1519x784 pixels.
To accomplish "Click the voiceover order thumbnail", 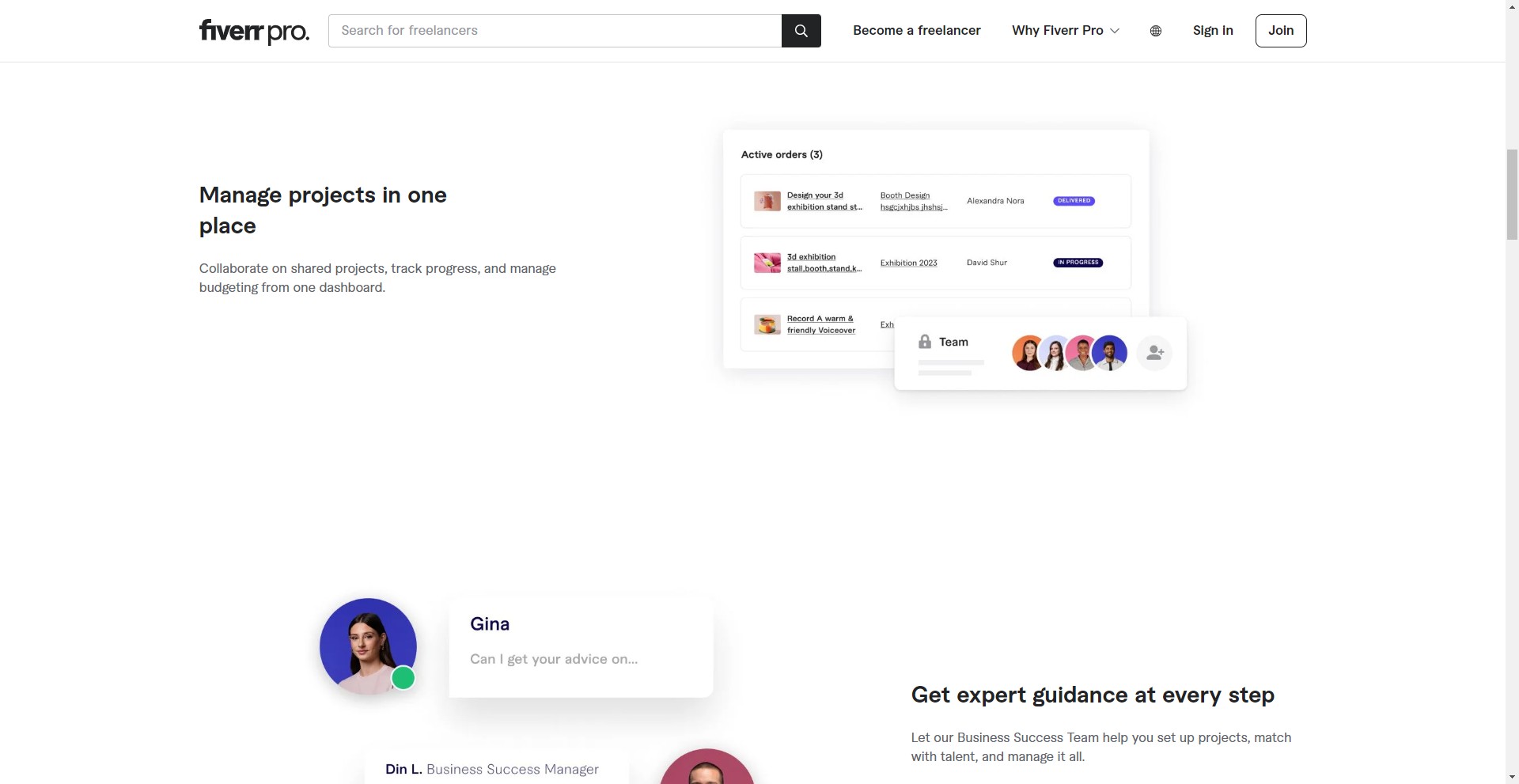I will pos(767,324).
